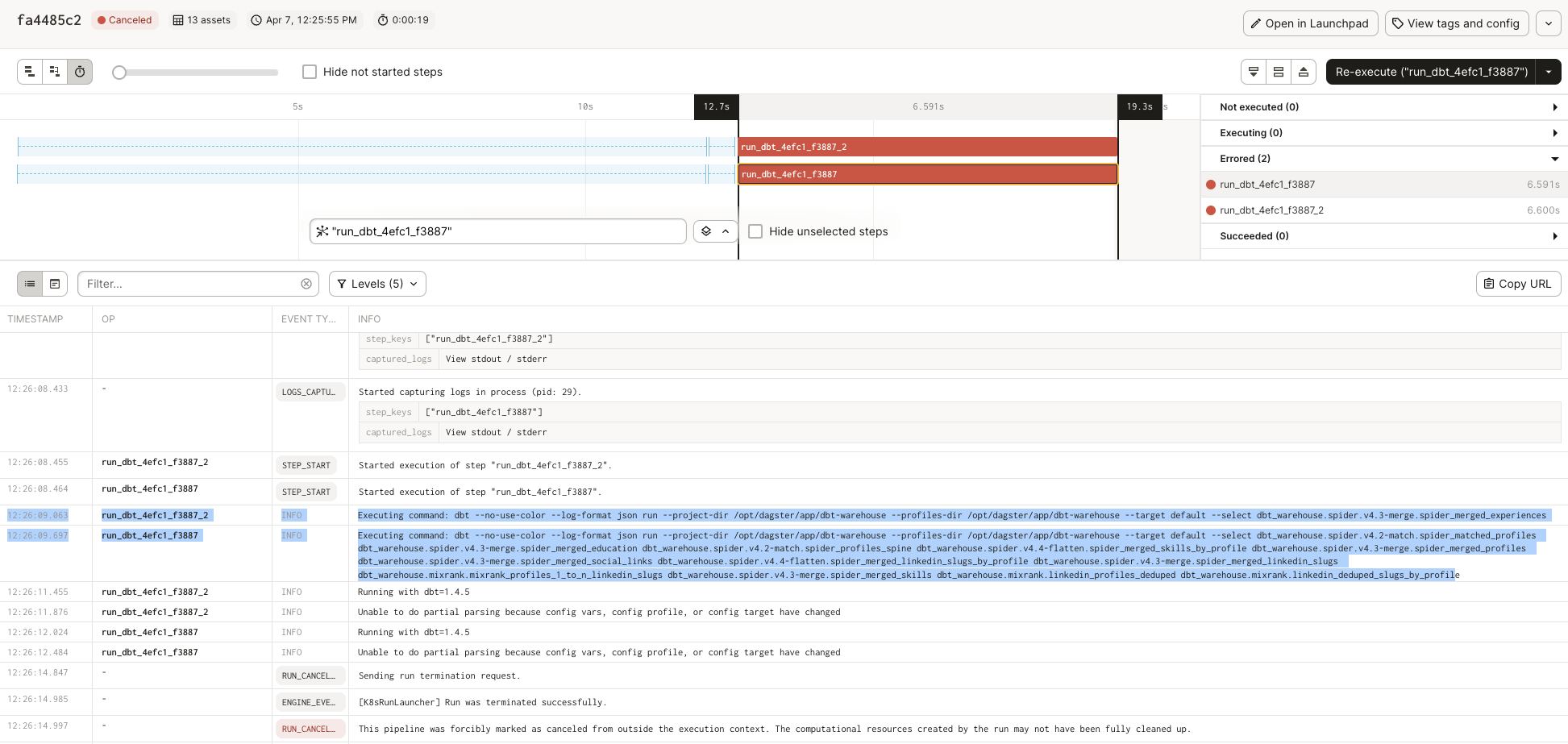Open in Launchpad
The image size is (1568, 744).
(x=1310, y=23)
